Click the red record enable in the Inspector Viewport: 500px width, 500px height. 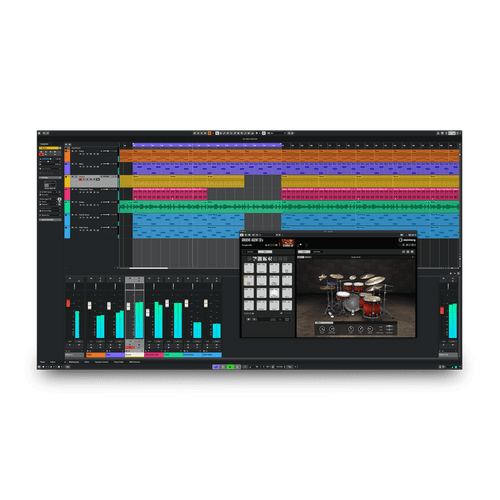[x=41, y=154]
